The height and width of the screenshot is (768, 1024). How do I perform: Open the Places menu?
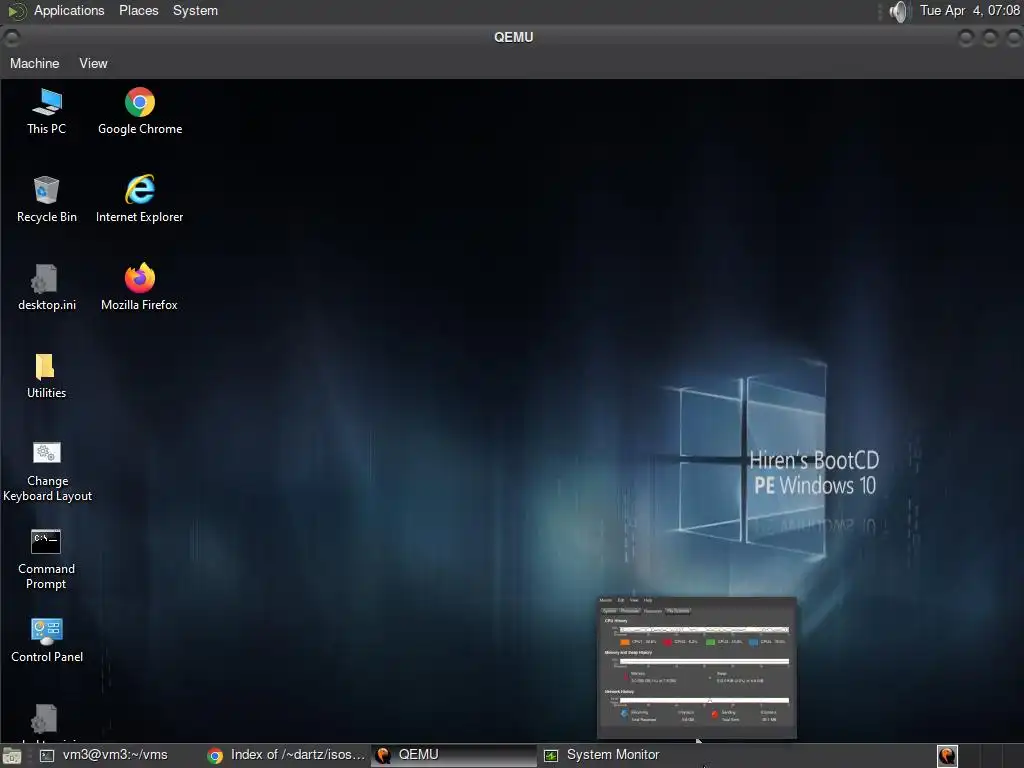point(138,10)
